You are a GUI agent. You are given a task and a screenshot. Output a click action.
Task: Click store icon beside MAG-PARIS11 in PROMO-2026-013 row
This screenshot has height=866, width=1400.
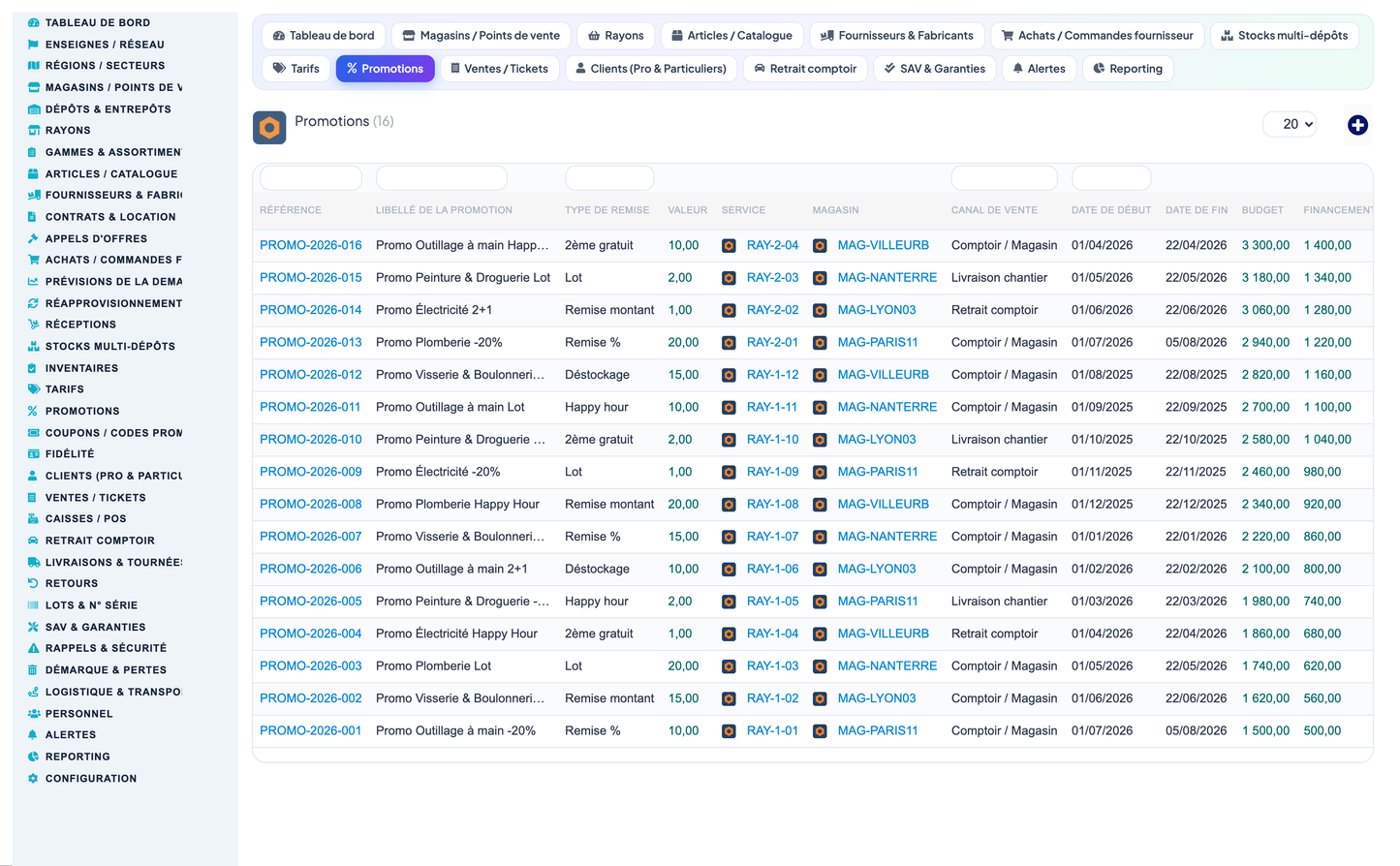click(x=820, y=343)
